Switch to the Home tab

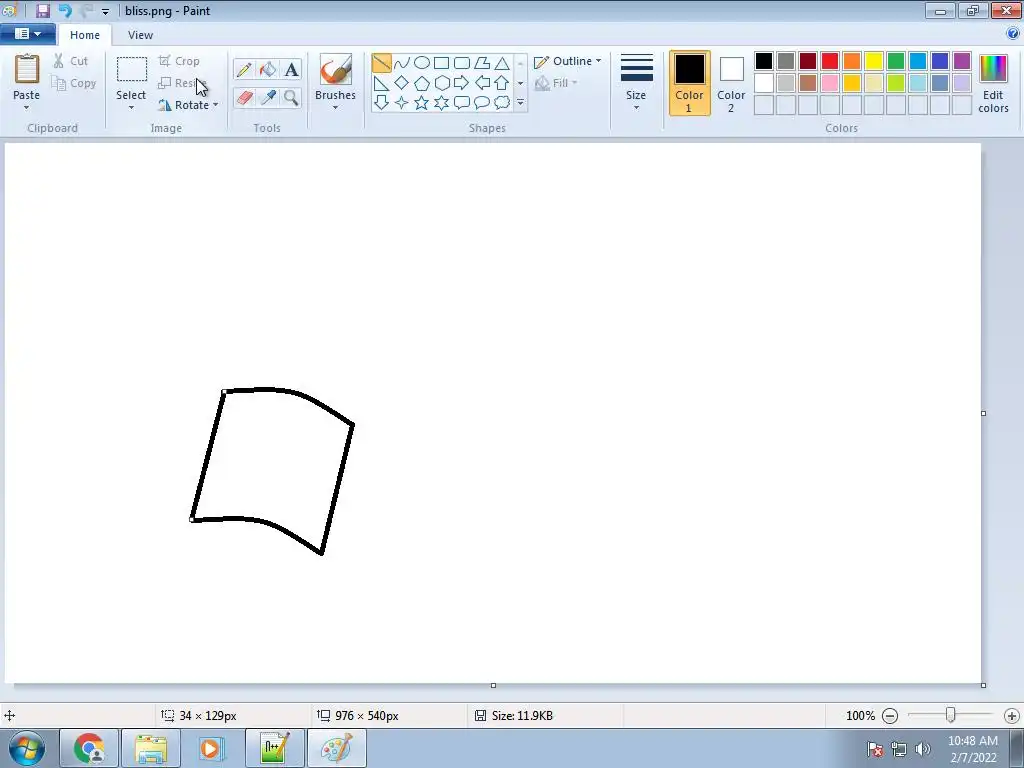click(x=85, y=35)
